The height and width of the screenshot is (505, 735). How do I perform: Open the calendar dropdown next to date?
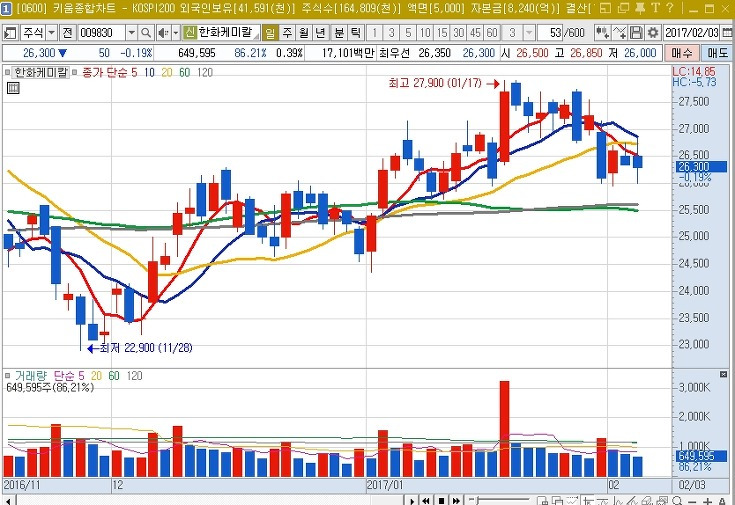tap(727, 33)
